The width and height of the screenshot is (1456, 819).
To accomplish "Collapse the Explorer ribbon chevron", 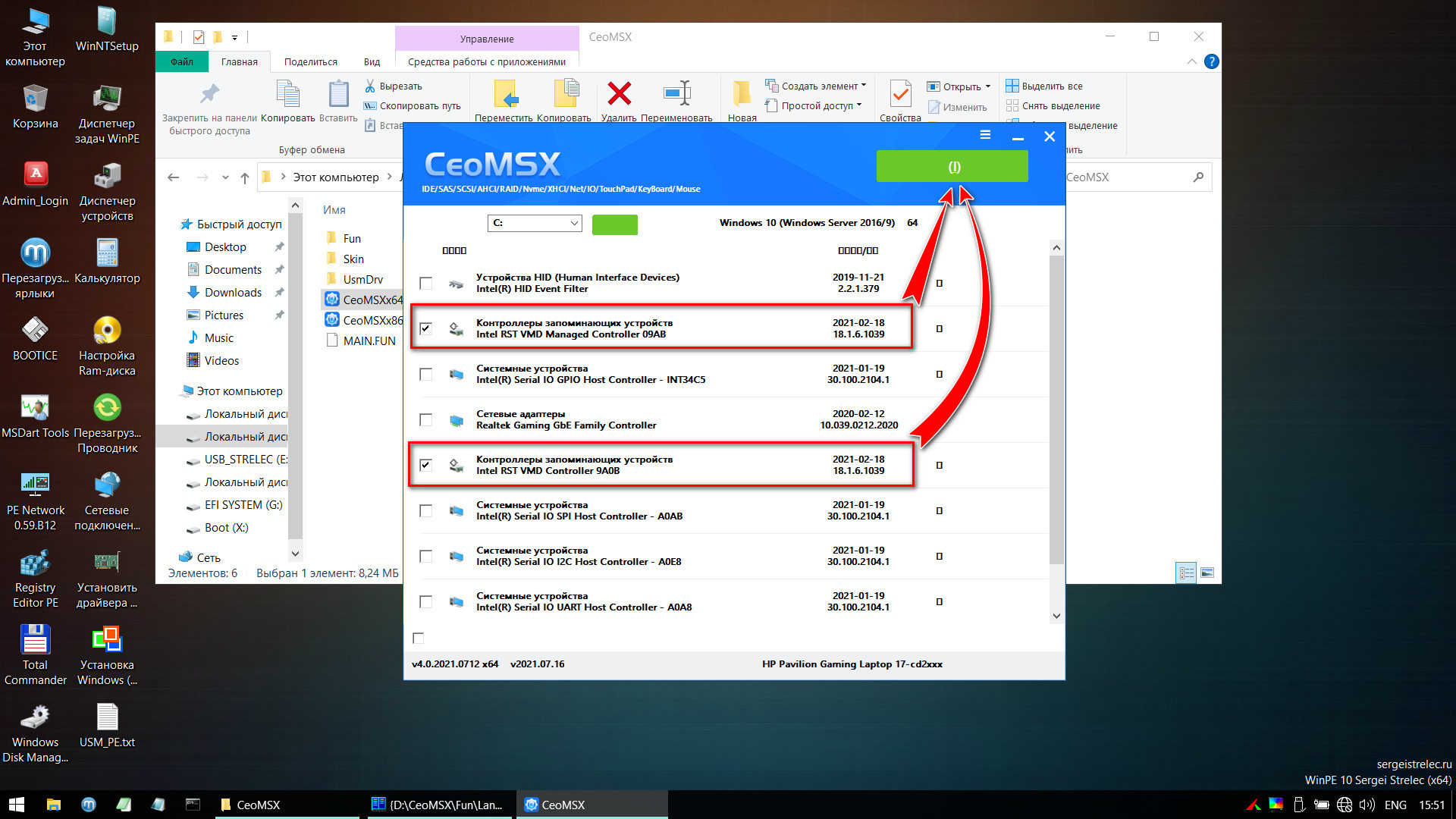I will point(1191,61).
